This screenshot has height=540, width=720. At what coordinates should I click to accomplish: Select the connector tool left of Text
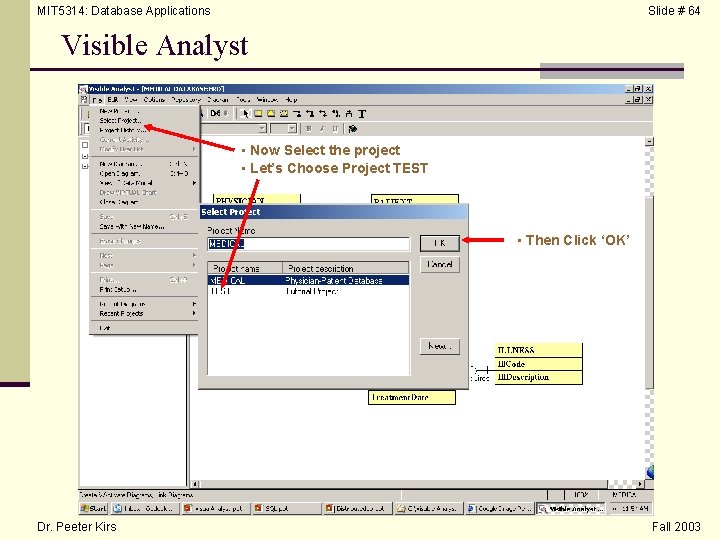tap(349, 114)
